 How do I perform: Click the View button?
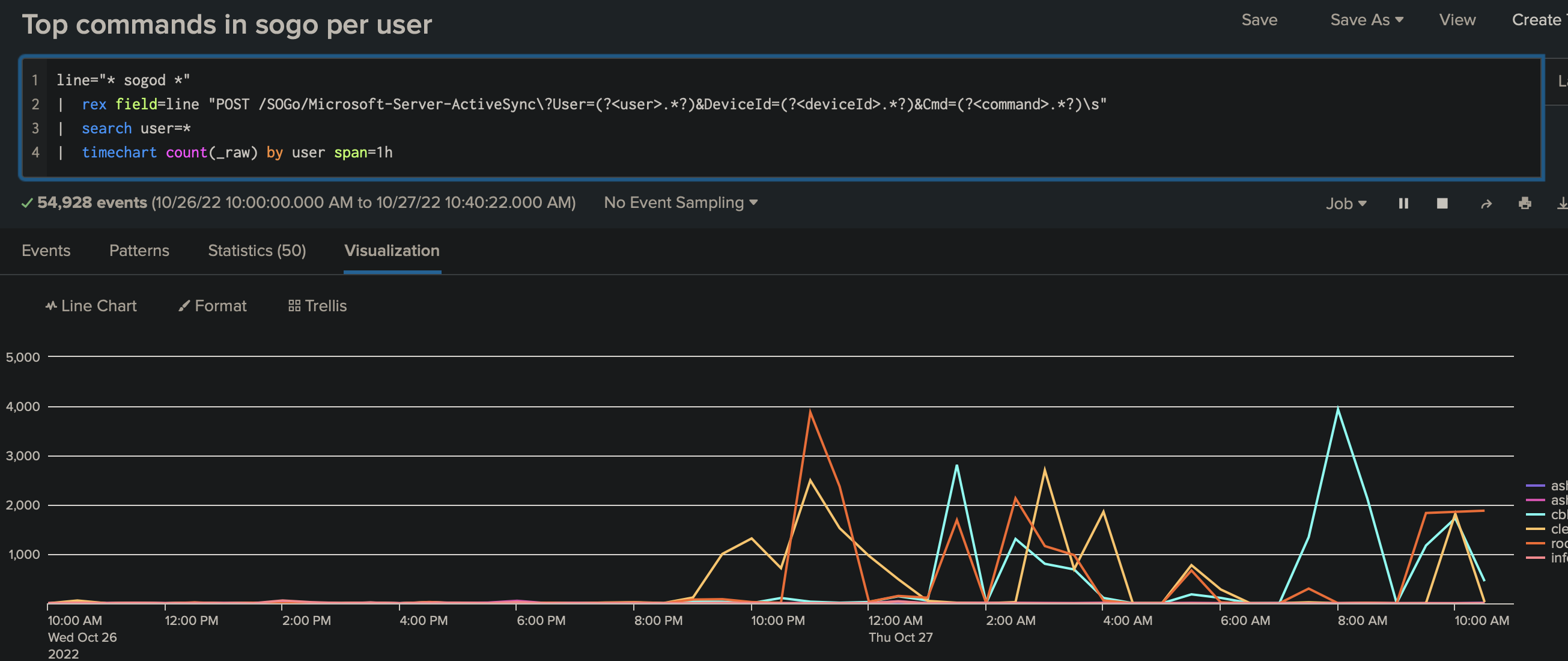tap(1457, 20)
